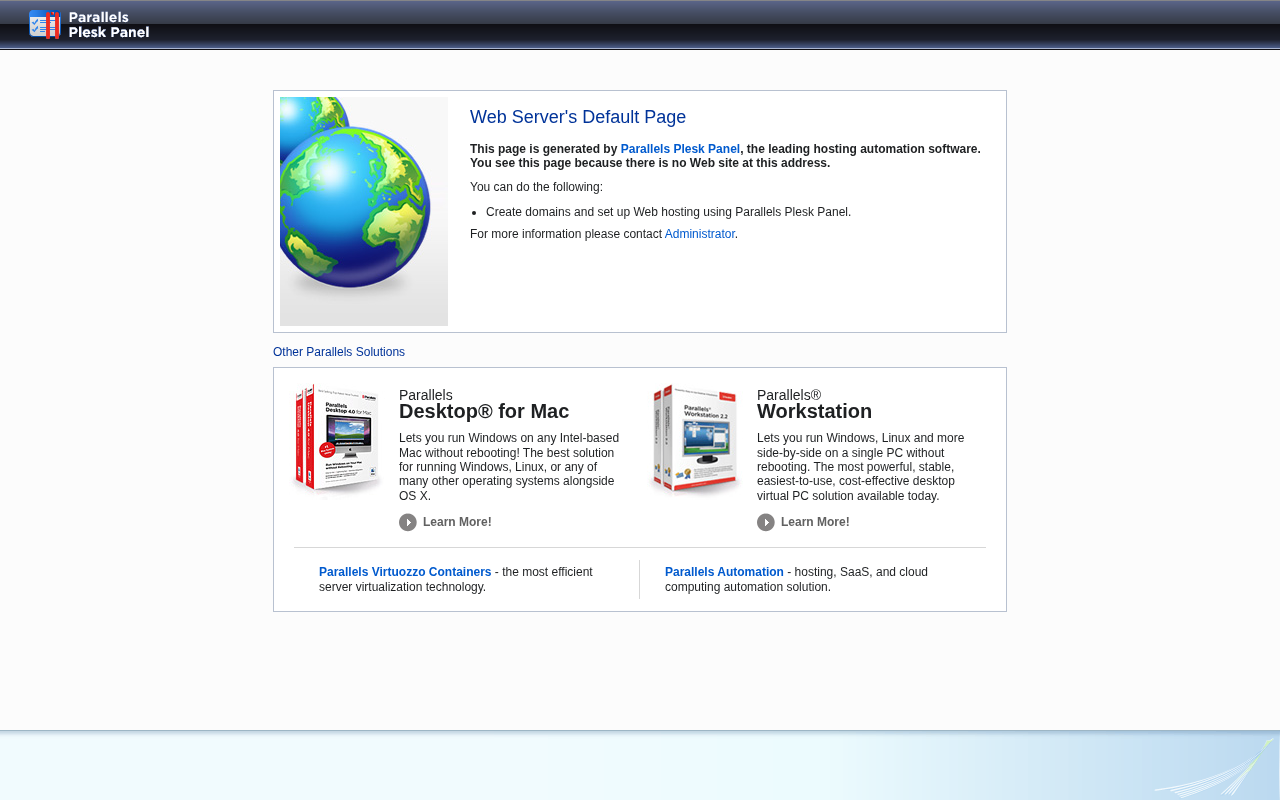This screenshot has height=800, width=1280.
Task: Click the Parallels Desktop for Mac box image
Action: pos(337,439)
